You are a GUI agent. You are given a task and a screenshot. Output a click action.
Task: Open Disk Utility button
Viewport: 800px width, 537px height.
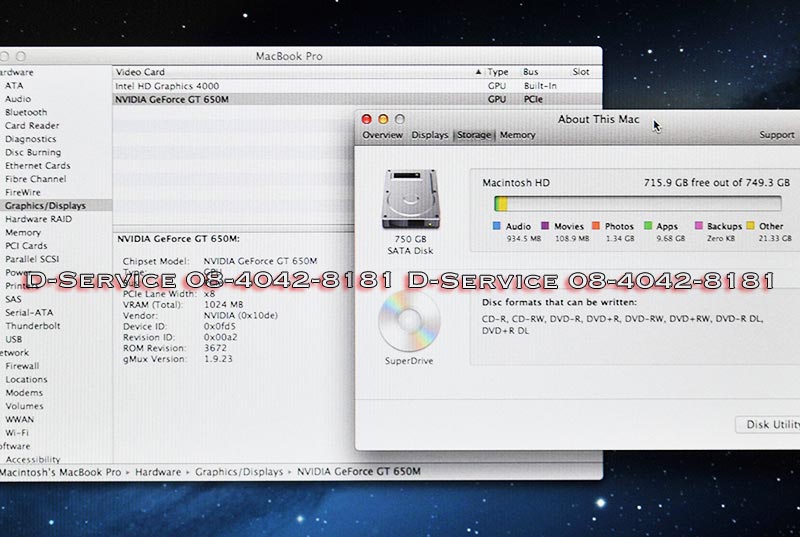tap(768, 424)
